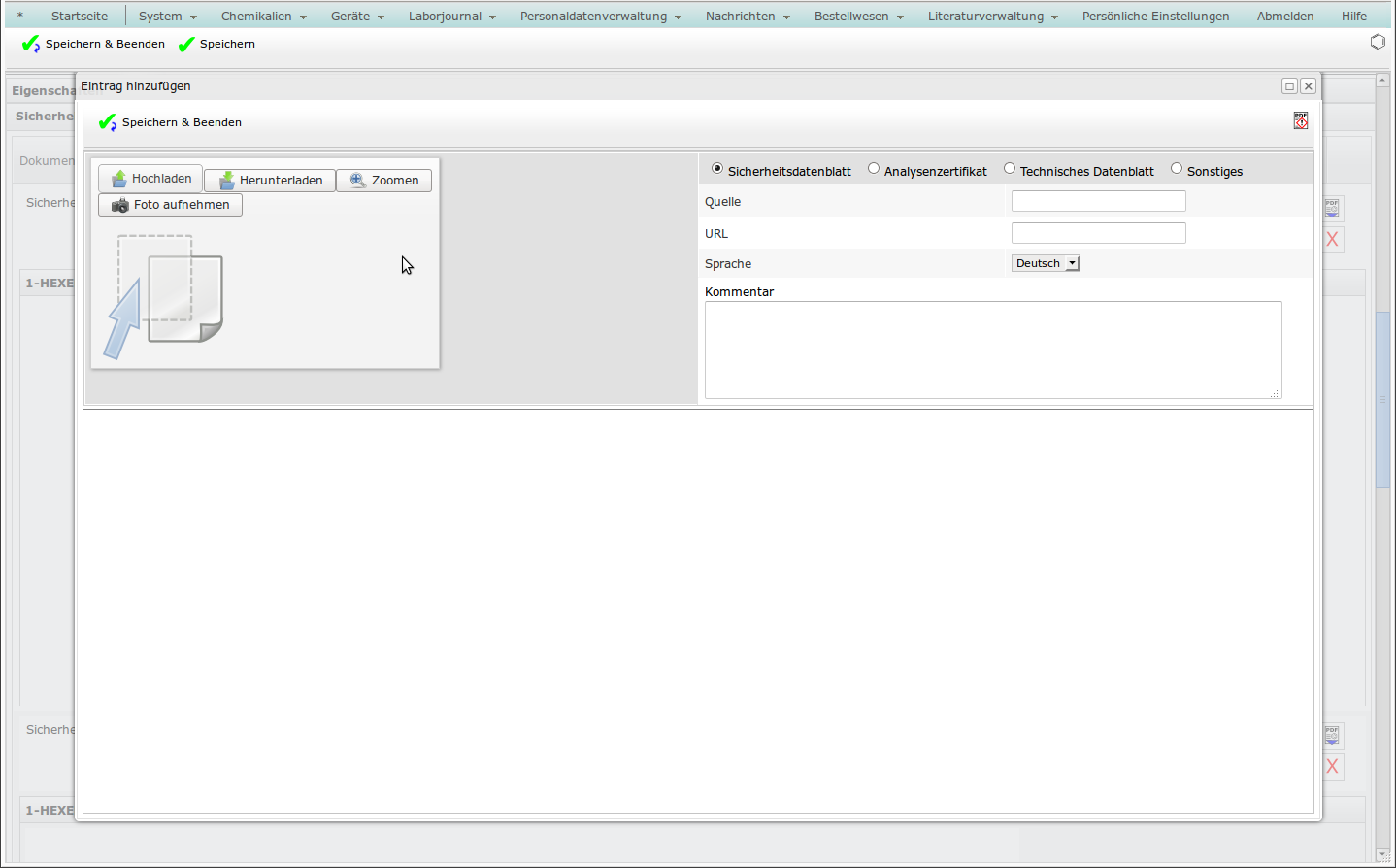Click the hexagon molecule icon in the top right

click(1378, 42)
